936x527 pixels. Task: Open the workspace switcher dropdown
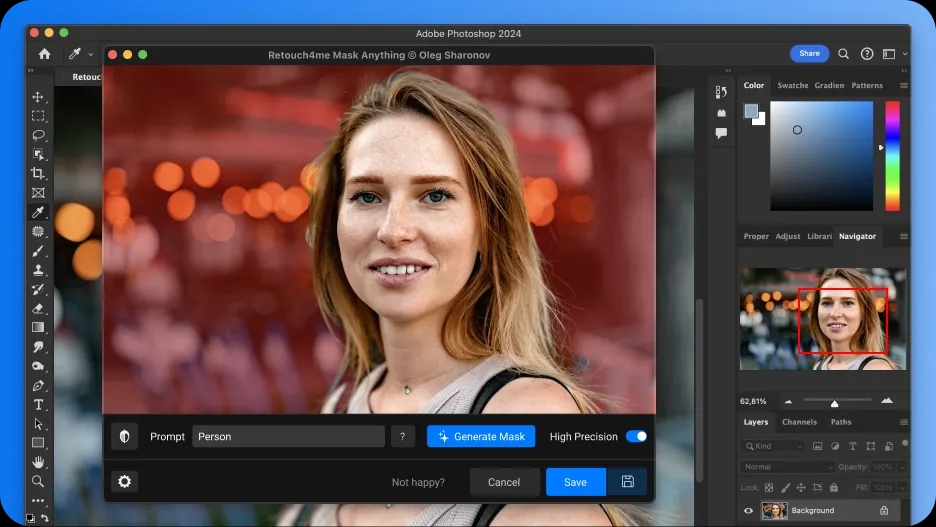click(x=894, y=54)
